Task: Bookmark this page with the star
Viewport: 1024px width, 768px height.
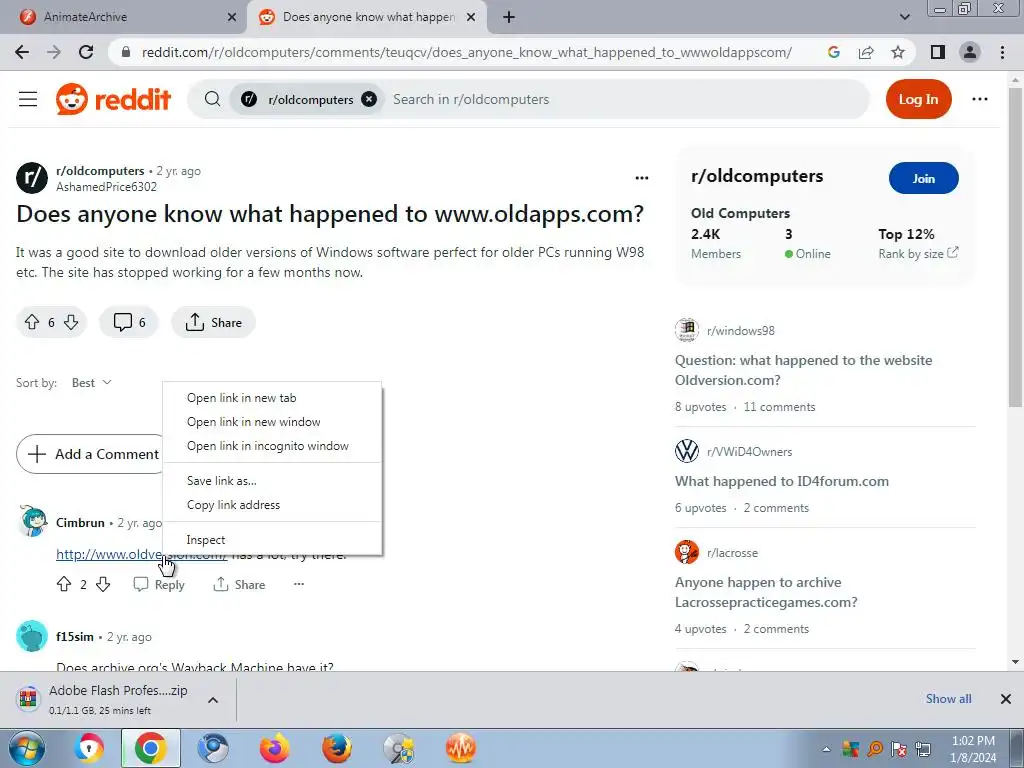Action: click(x=898, y=52)
